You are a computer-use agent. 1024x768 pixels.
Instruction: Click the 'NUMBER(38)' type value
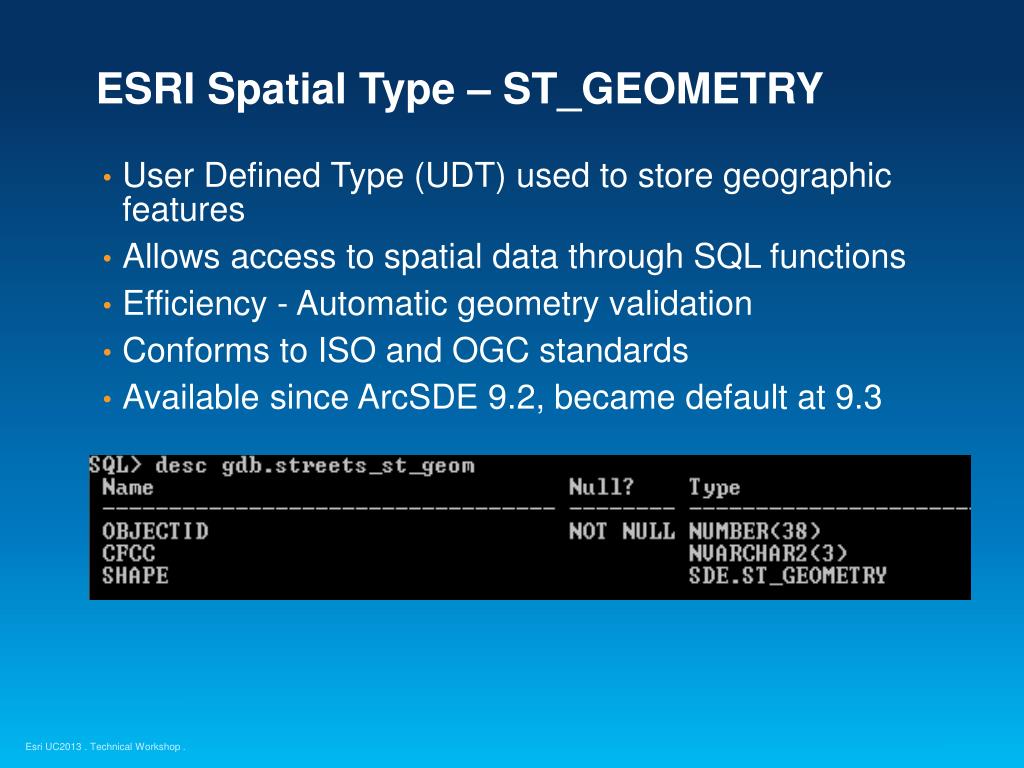tap(754, 531)
